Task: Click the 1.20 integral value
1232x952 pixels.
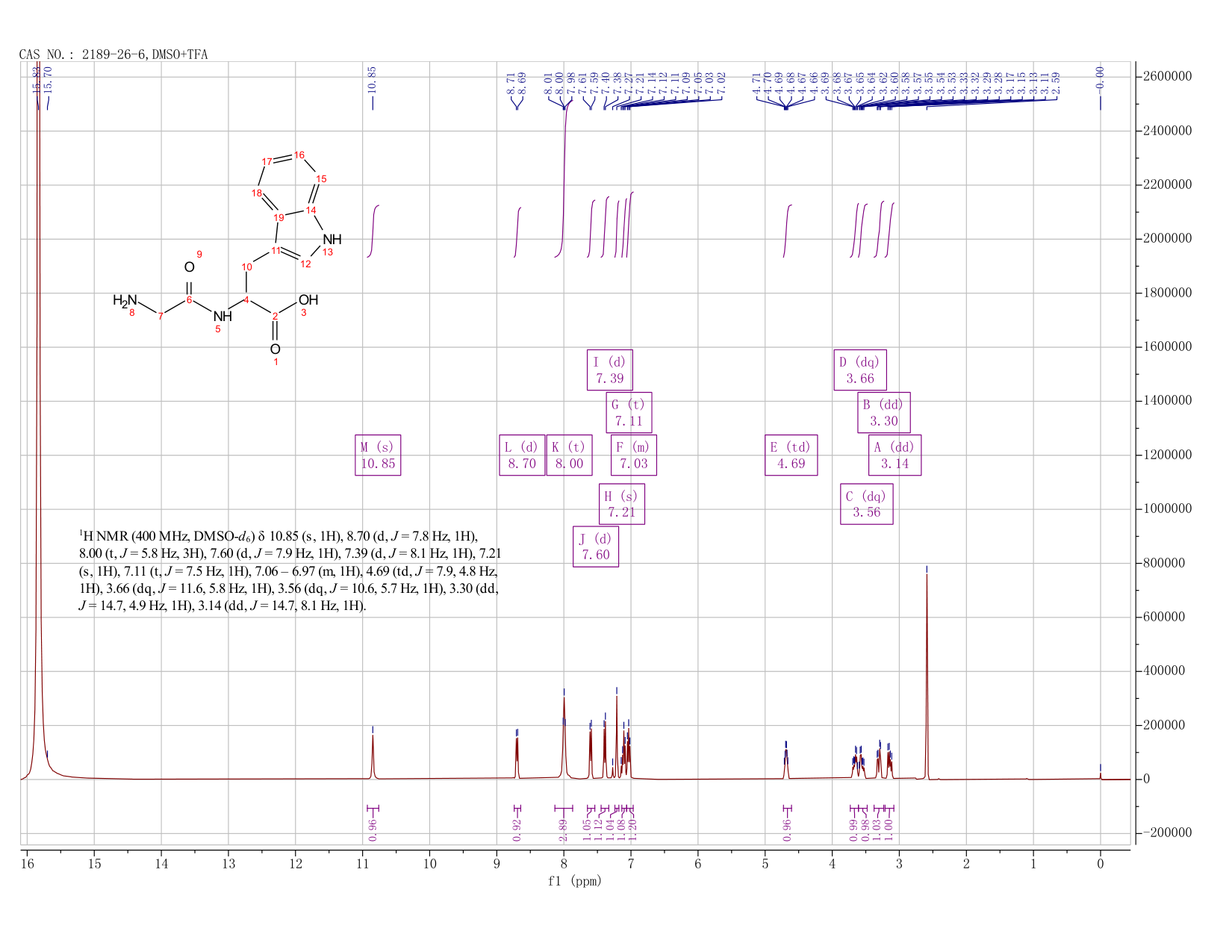Action: coord(634,830)
